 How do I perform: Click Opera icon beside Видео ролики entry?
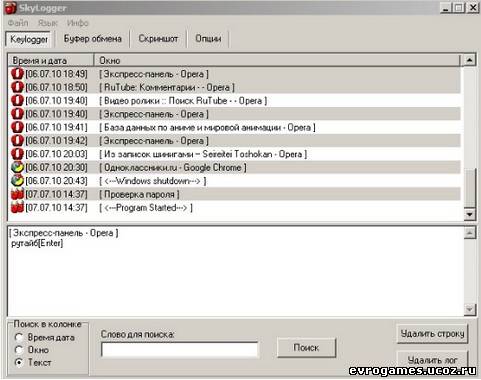pos(17,100)
